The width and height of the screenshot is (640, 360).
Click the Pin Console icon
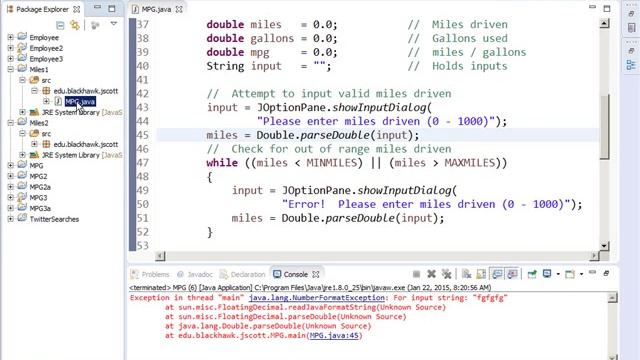pyautogui.click(x=532, y=274)
